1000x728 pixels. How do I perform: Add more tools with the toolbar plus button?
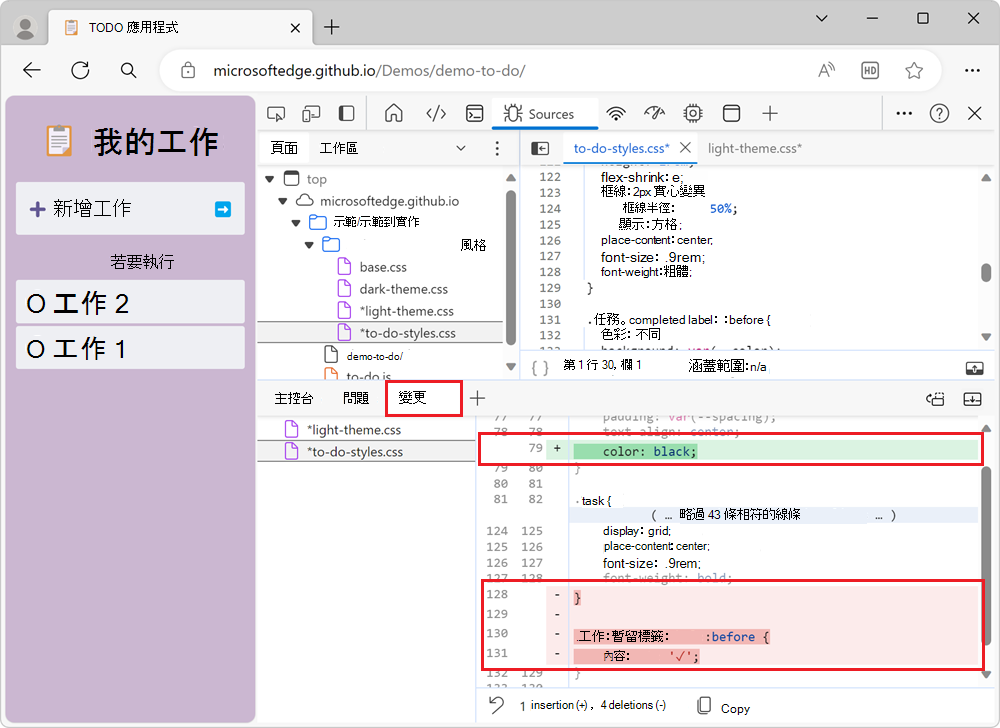pos(770,113)
